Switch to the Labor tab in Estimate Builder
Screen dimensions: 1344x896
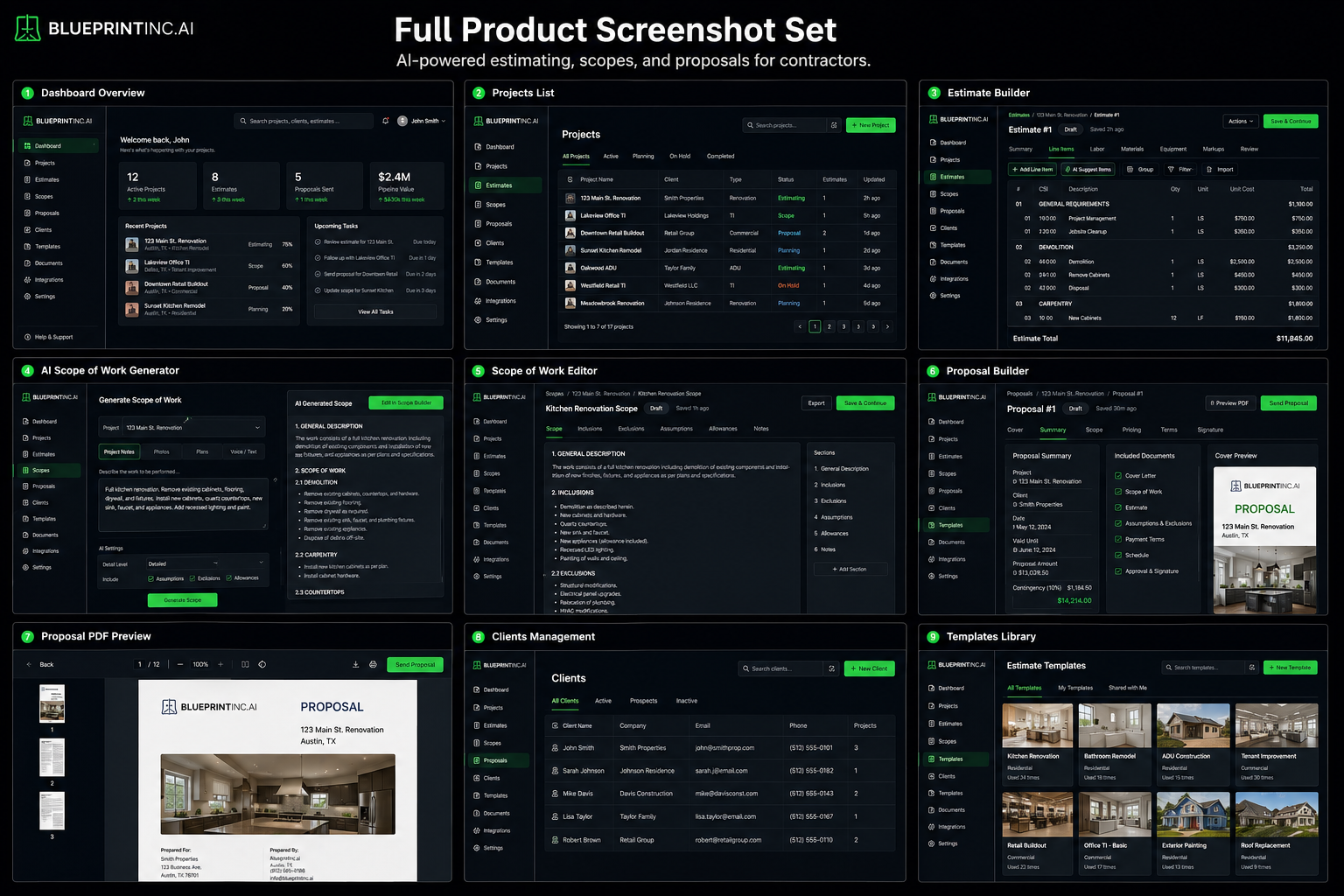coord(1097,150)
